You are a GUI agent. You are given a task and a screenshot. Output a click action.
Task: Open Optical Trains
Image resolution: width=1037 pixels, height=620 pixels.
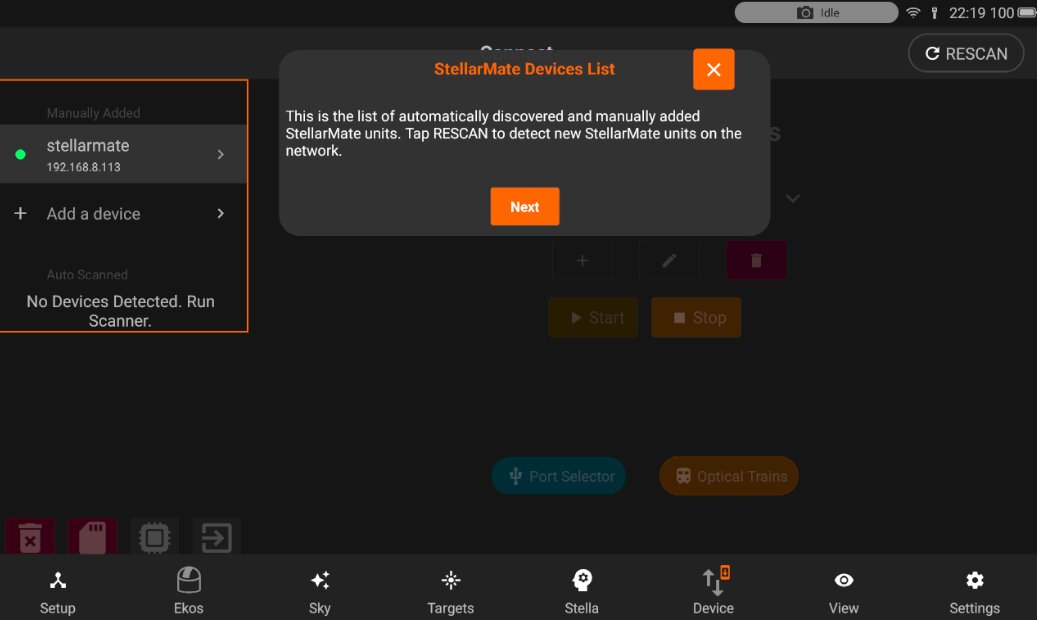(729, 476)
